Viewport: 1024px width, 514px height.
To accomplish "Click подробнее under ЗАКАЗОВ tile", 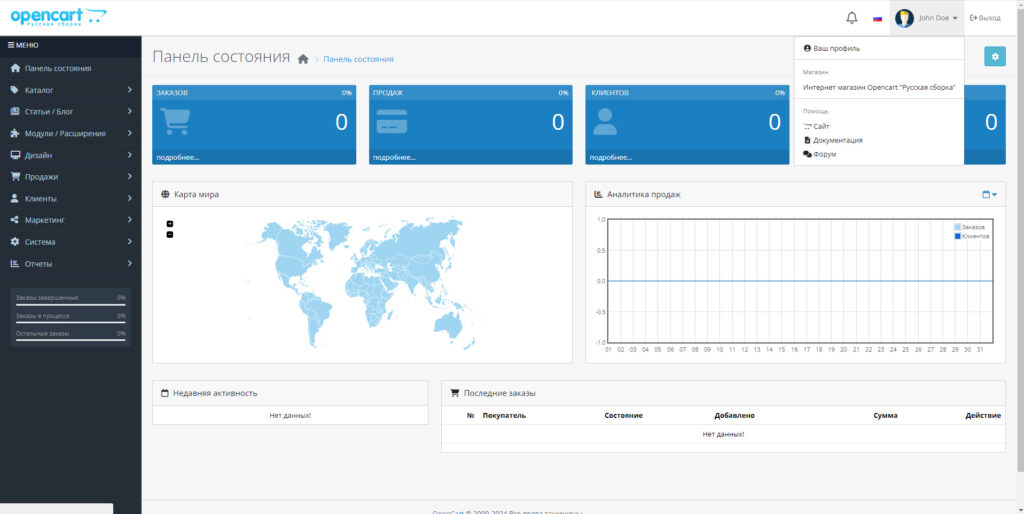I will point(178,157).
